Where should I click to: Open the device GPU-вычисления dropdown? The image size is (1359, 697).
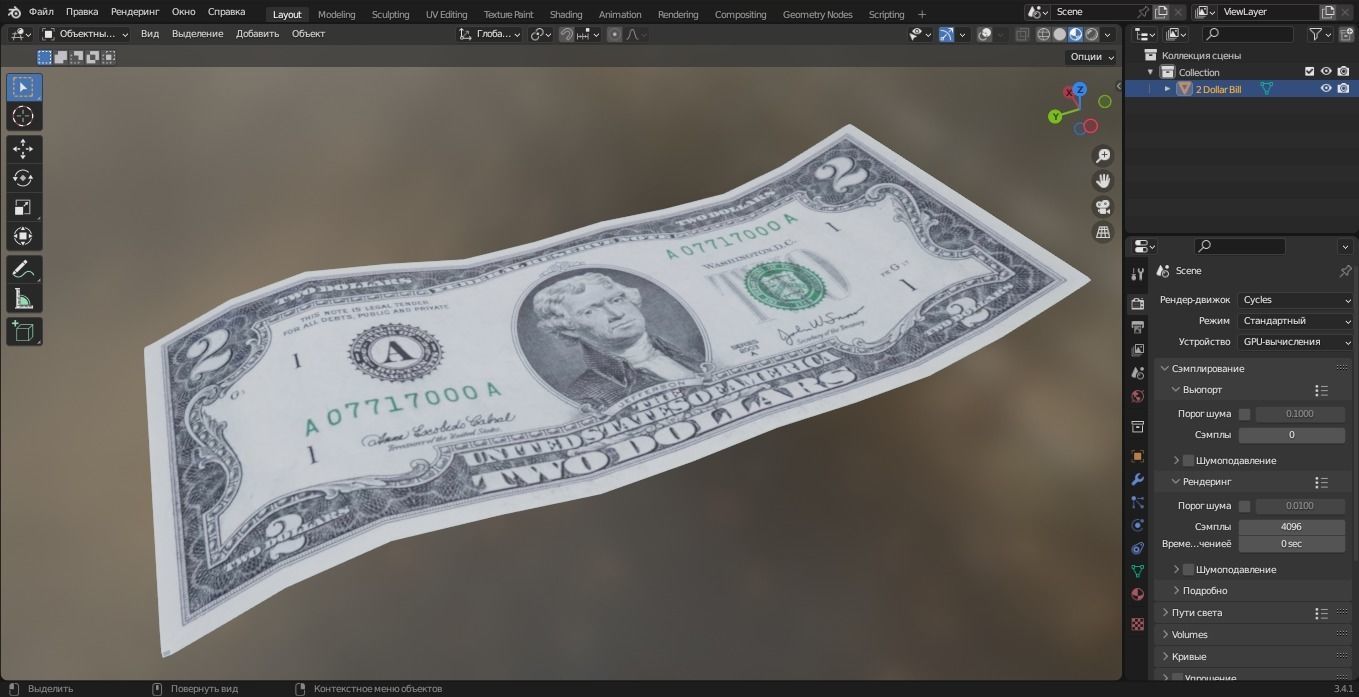[x=1296, y=342]
